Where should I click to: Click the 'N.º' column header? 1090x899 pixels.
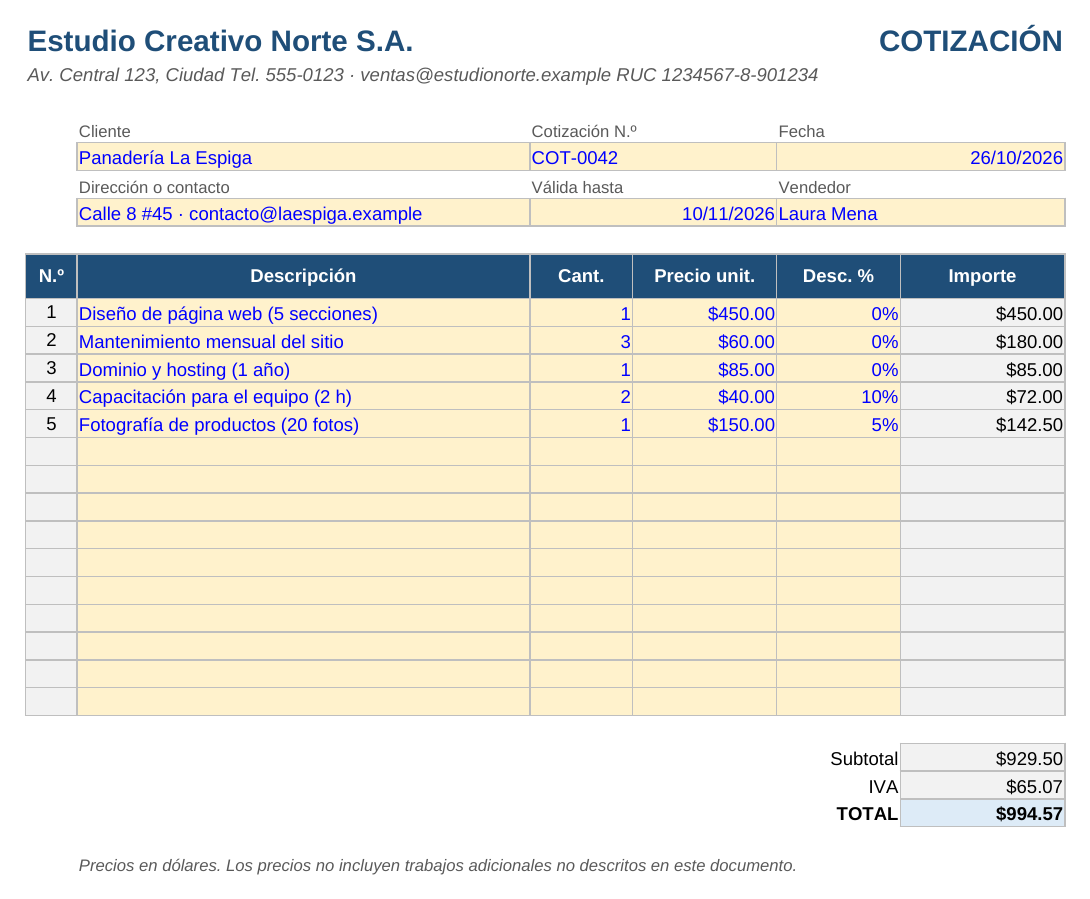tap(51, 276)
